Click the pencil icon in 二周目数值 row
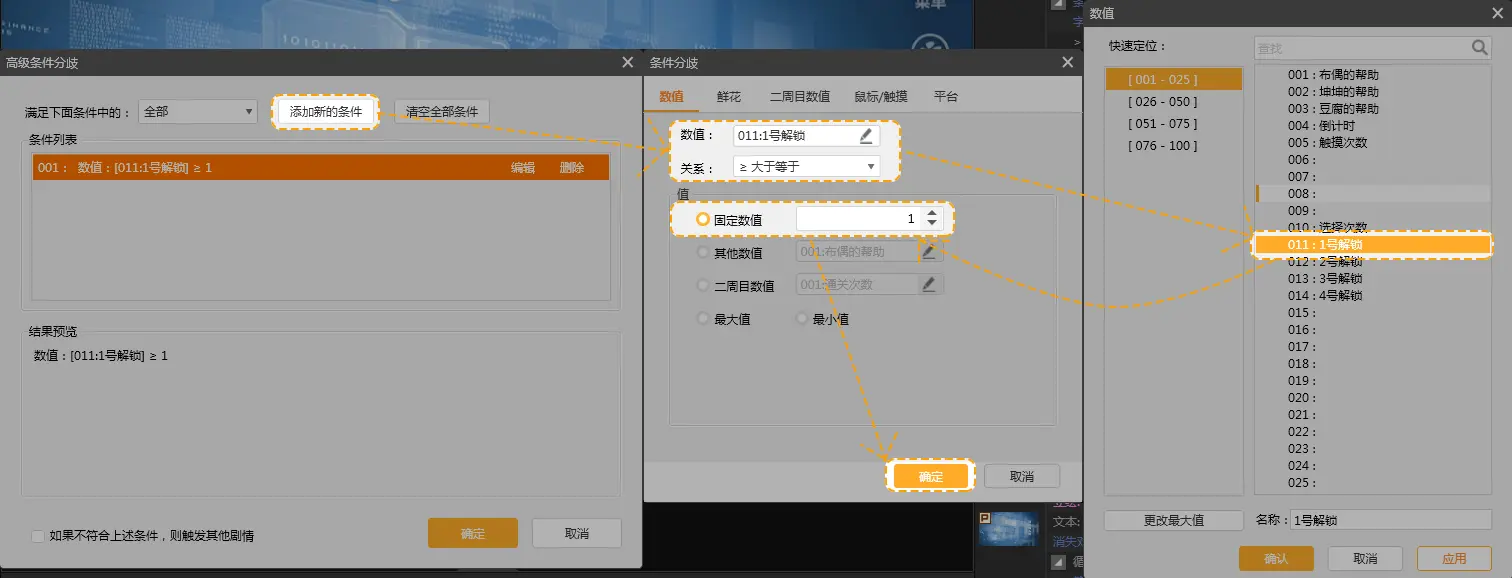The width and height of the screenshot is (1512, 578). 929,285
